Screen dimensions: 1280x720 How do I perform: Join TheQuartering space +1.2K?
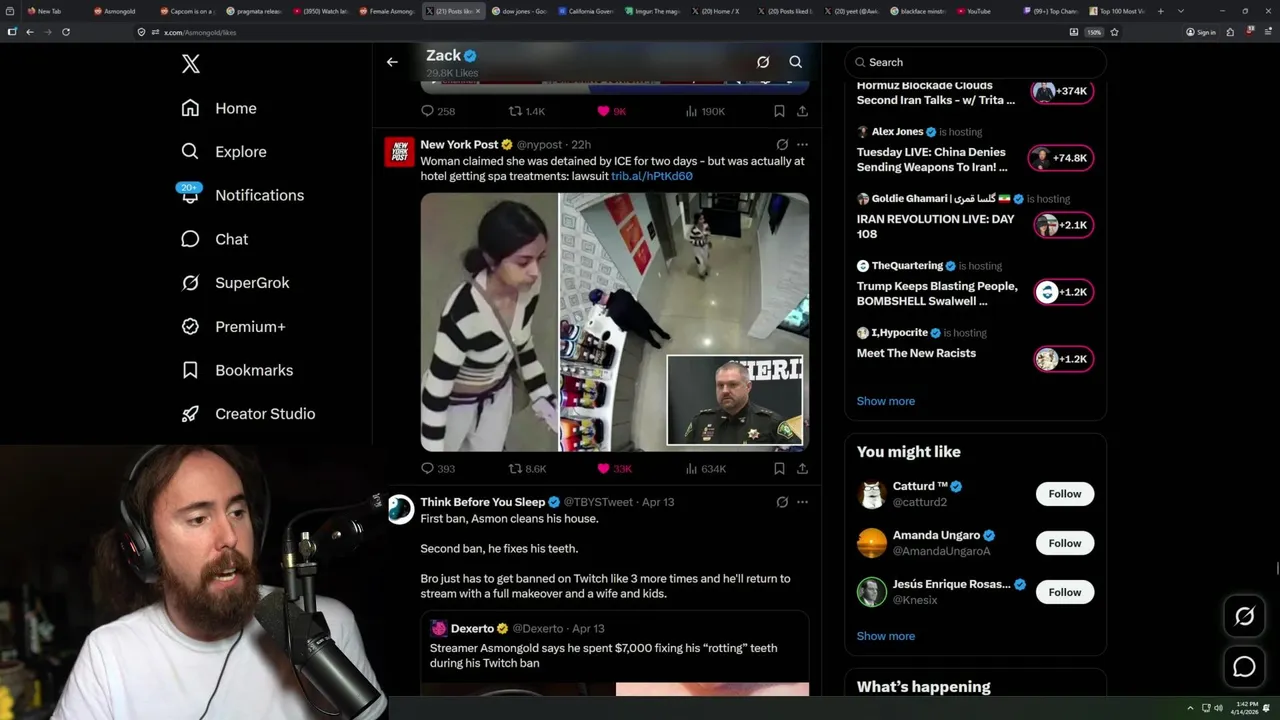pyautogui.click(x=1064, y=292)
